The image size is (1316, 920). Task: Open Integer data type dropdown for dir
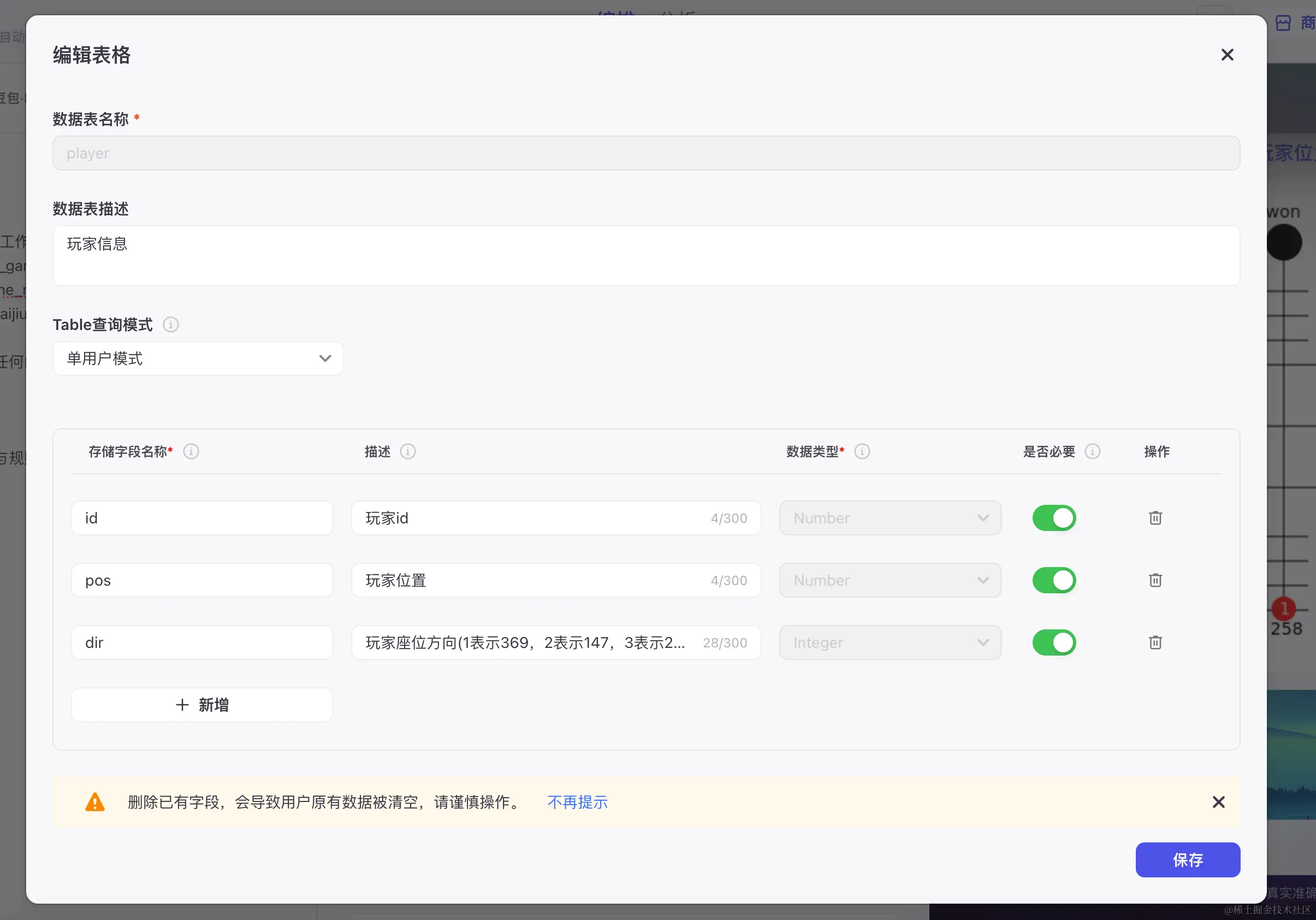(x=890, y=642)
